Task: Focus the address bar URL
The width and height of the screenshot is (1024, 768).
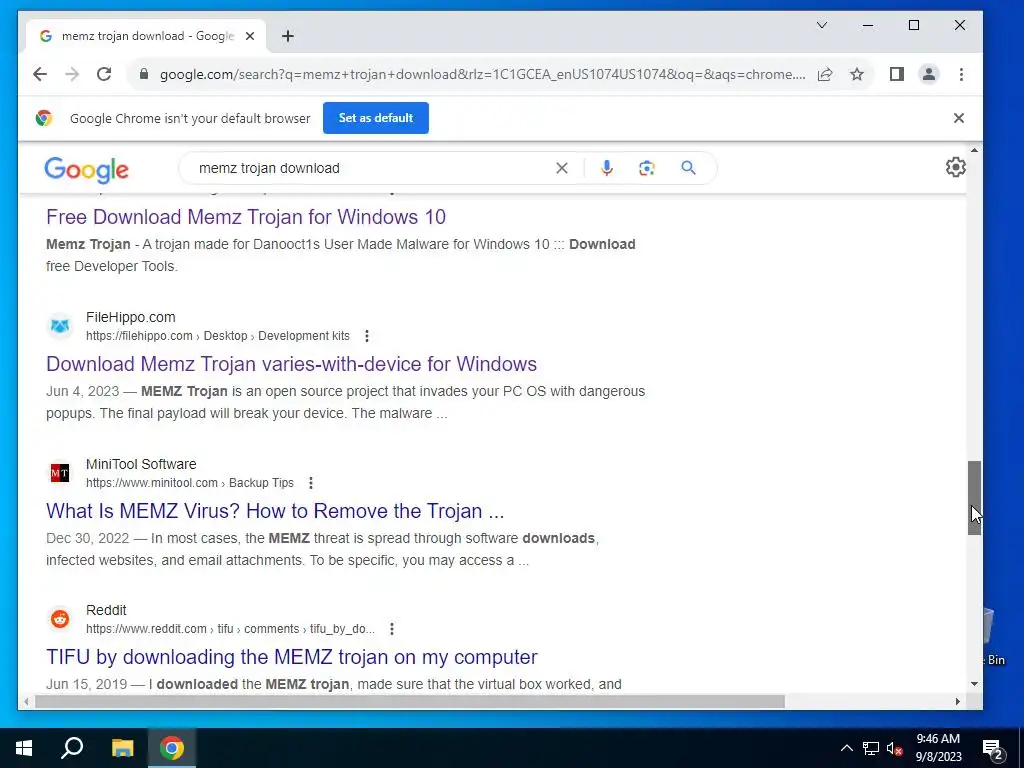Action: (482, 74)
